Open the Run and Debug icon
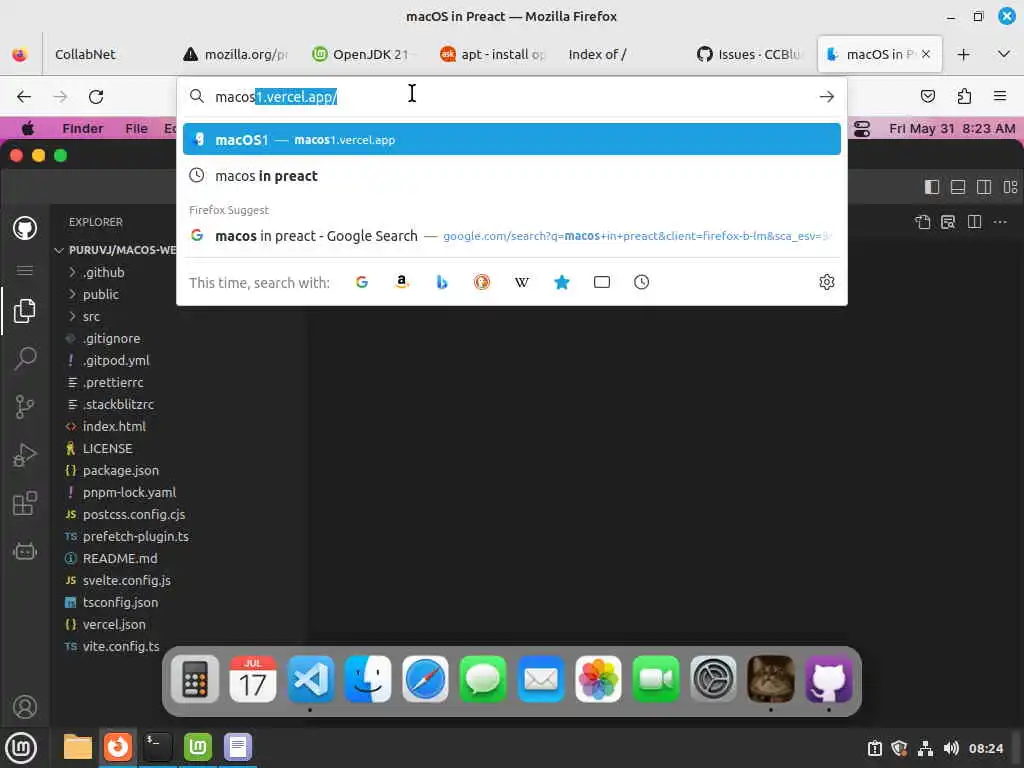 (x=25, y=455)
